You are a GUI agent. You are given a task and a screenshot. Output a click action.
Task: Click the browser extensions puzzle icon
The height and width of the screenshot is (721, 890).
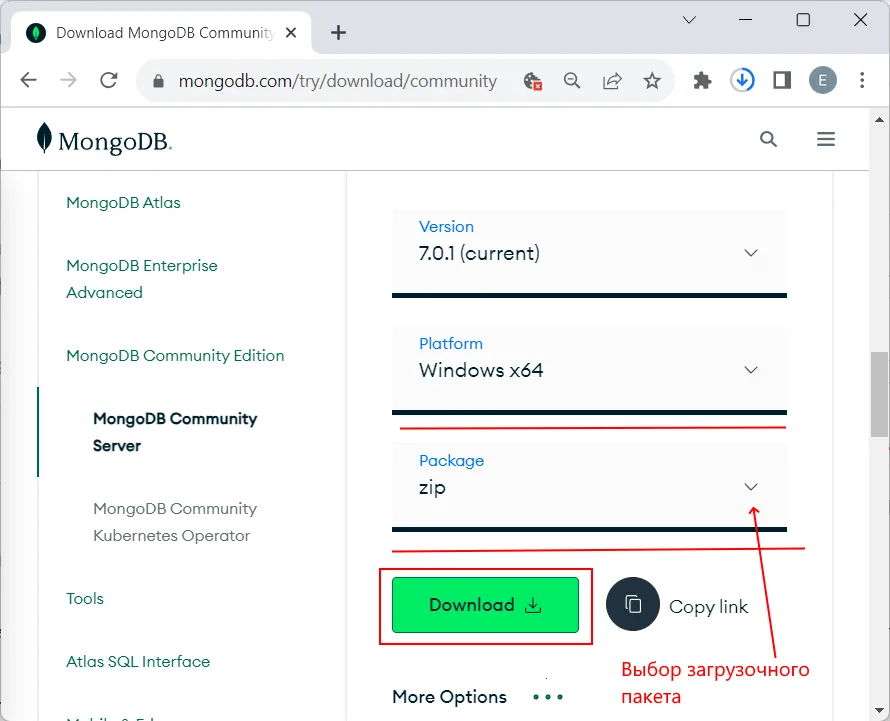pos(702,80)
